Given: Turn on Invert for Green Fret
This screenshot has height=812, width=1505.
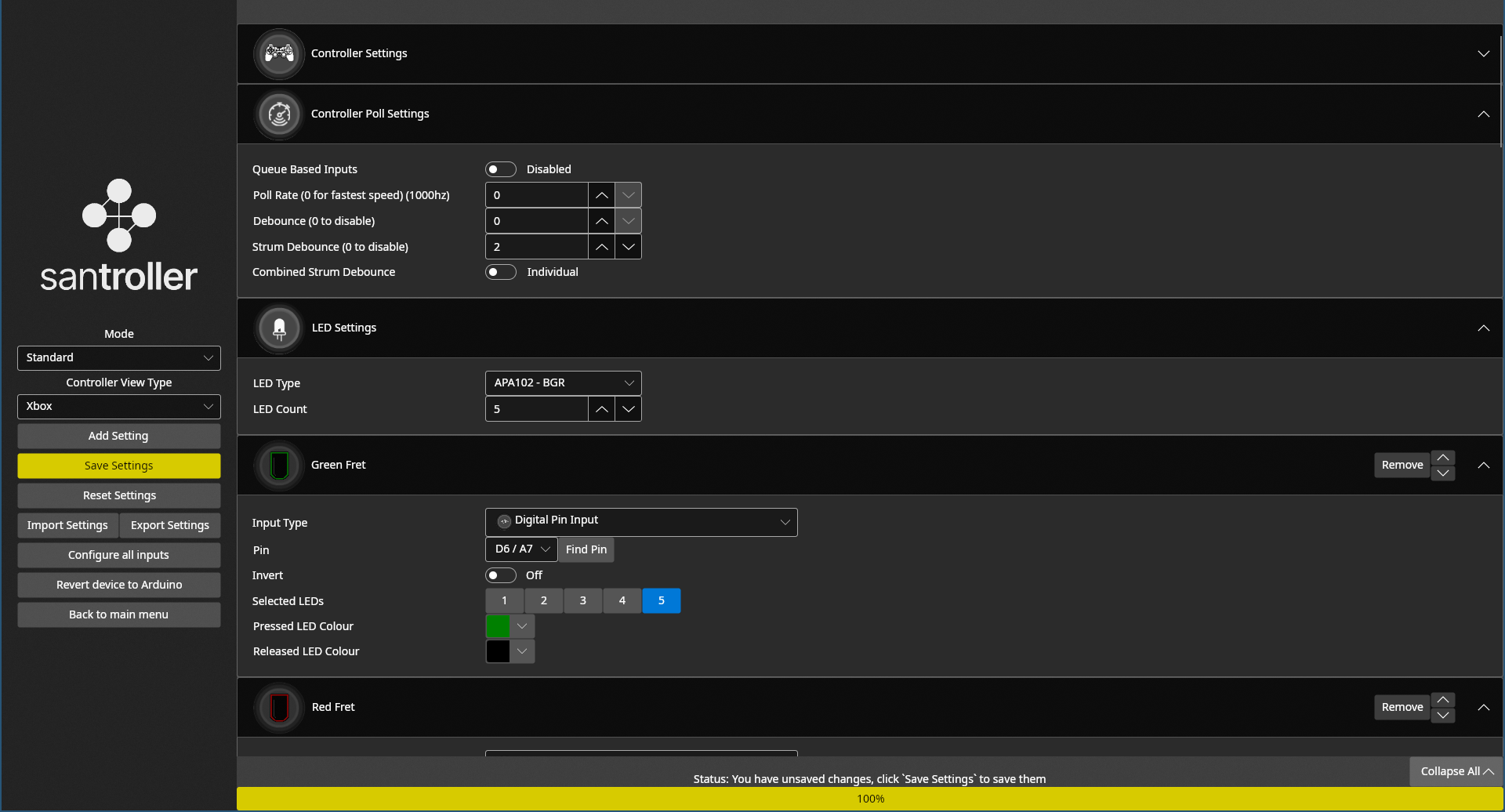Looking at the screenshot, I should pos(500,575).
